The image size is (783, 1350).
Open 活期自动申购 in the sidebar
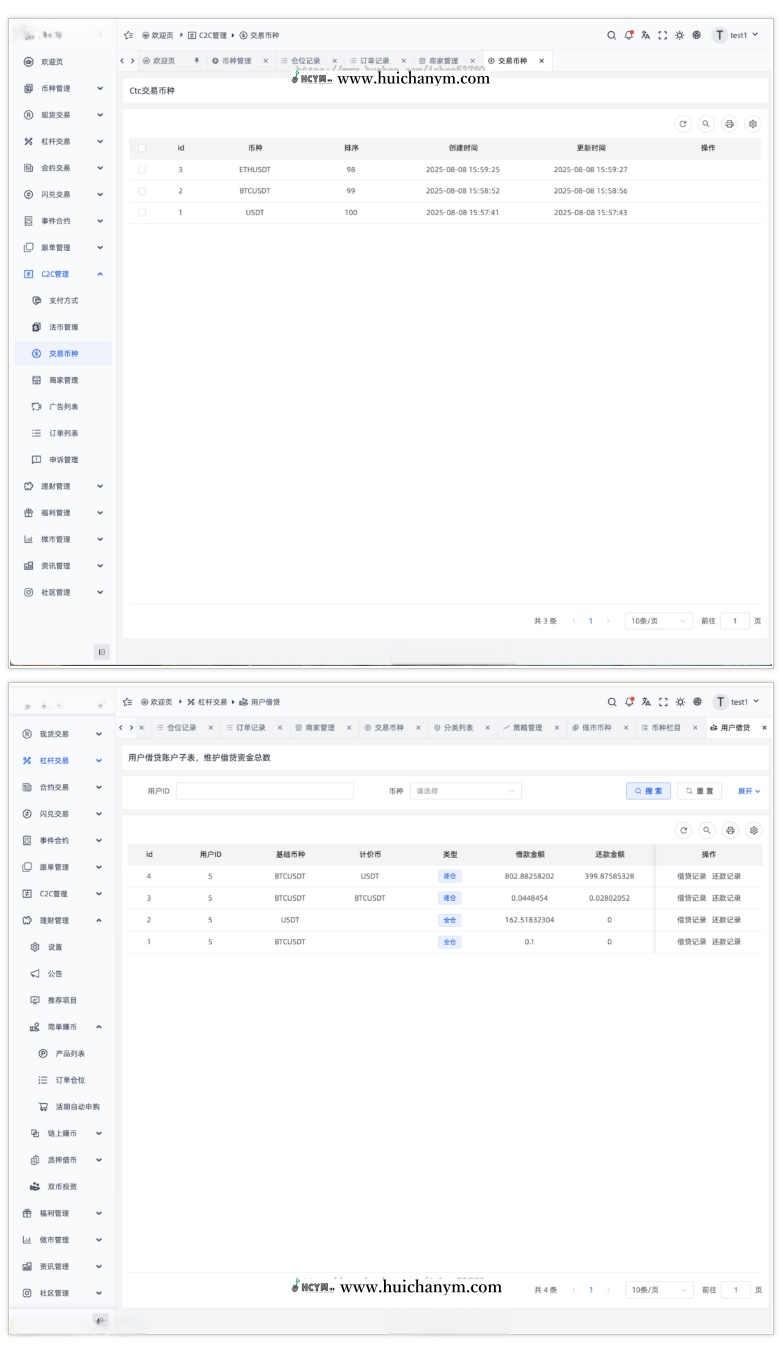click(77, 1107)
